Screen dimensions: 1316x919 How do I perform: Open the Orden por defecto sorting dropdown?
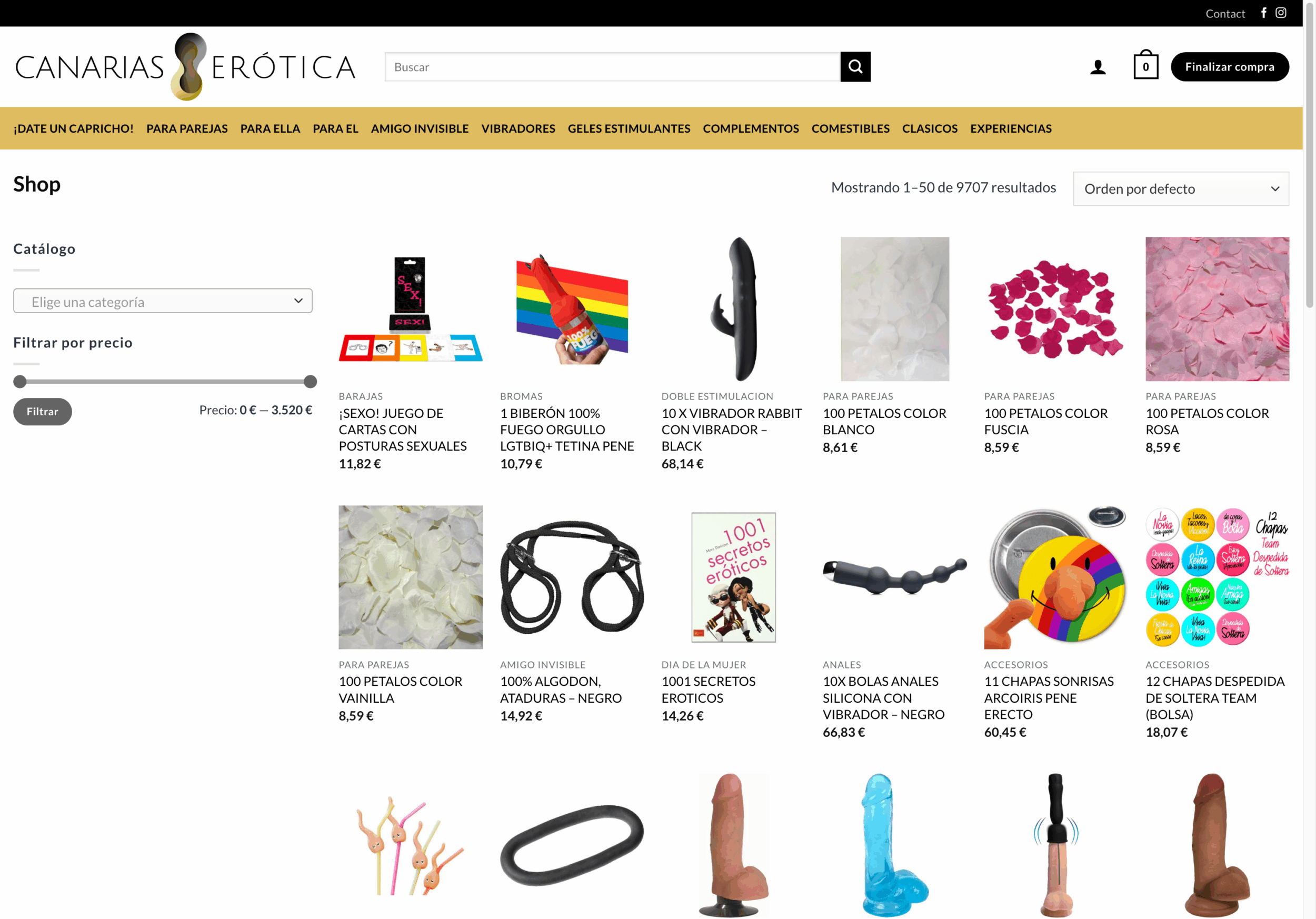coord(1181,188)
